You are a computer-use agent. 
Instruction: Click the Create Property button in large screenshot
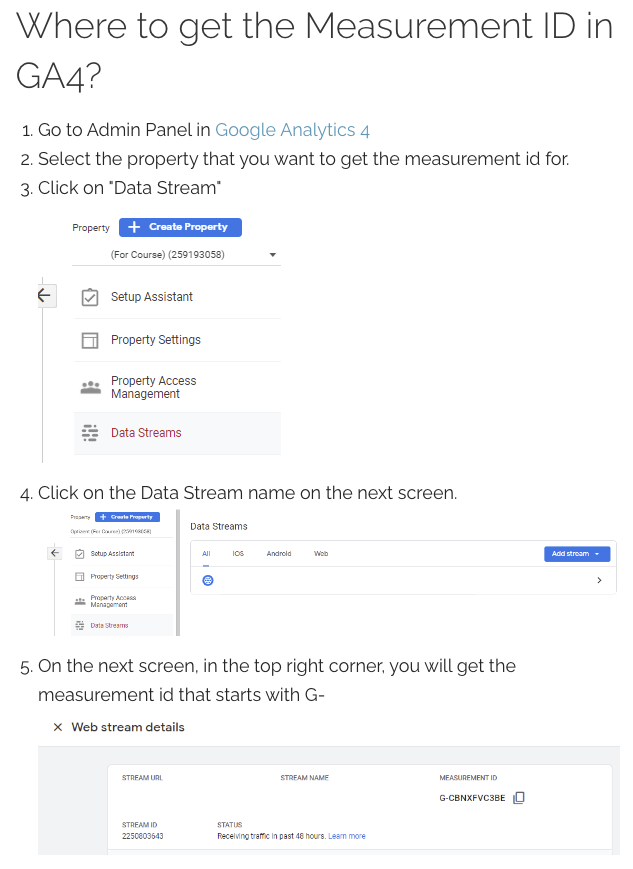tap(180, 227)
